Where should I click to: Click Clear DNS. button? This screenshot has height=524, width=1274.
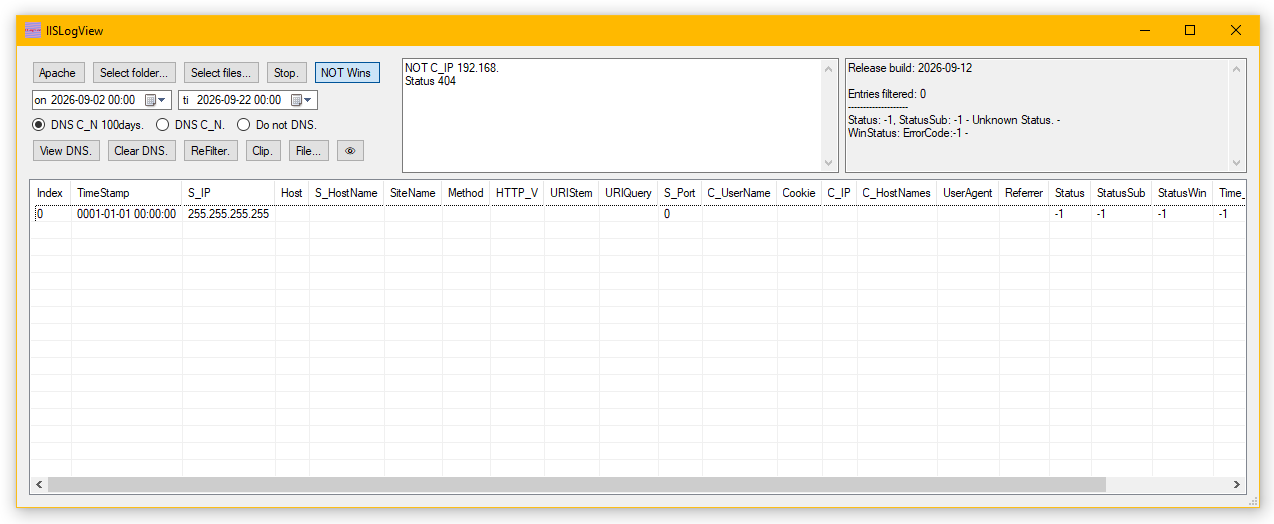click(x=142, y=151)
